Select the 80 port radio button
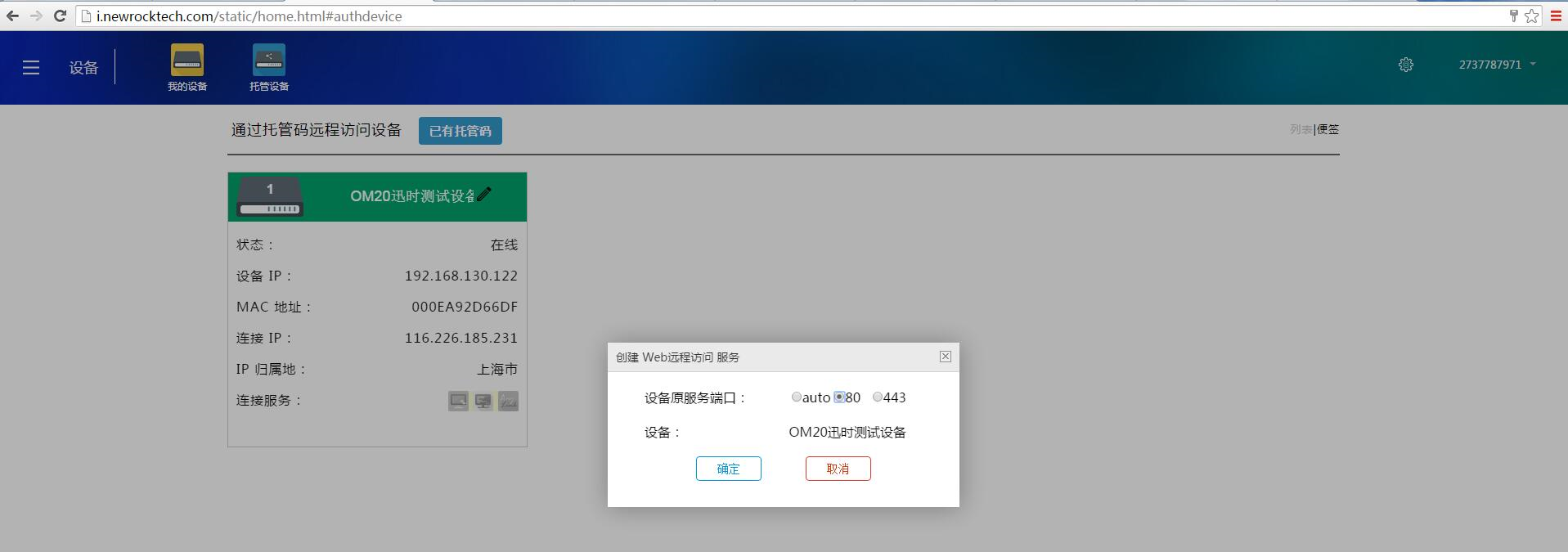Screen dimensions: 1568x552 839,397
